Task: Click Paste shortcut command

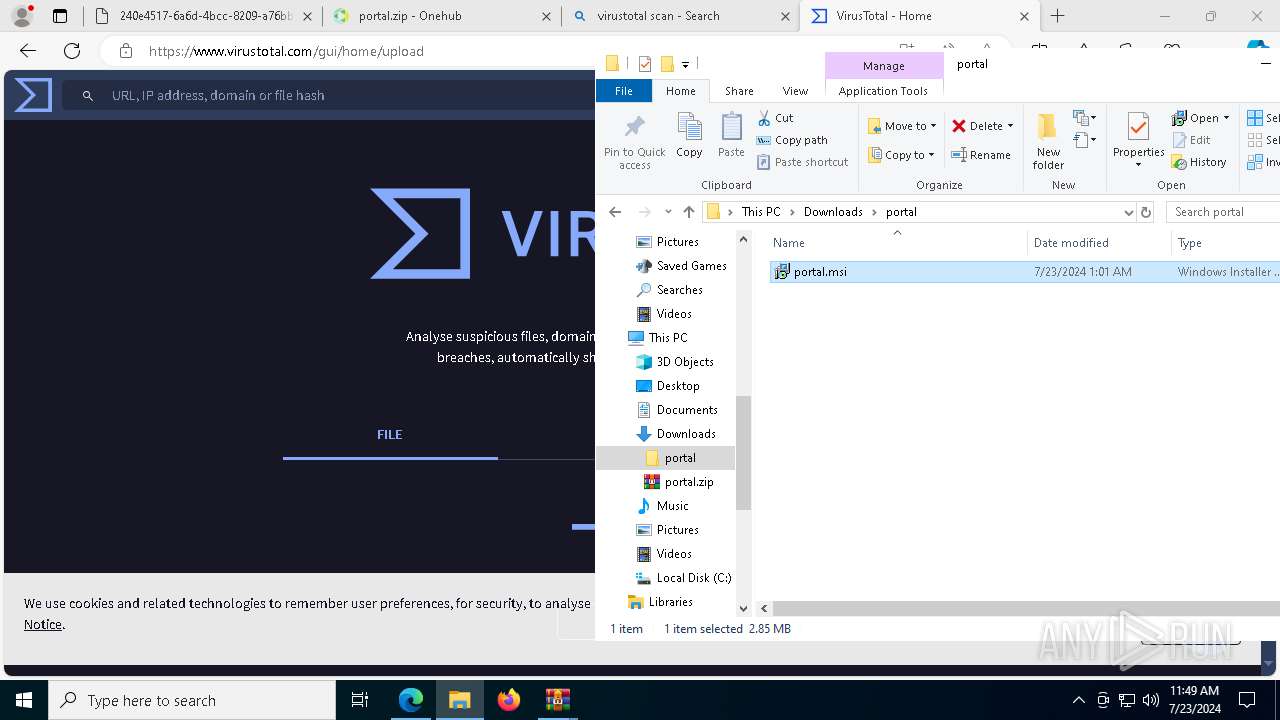Action: pyautogui.click(x=802, y=162)
